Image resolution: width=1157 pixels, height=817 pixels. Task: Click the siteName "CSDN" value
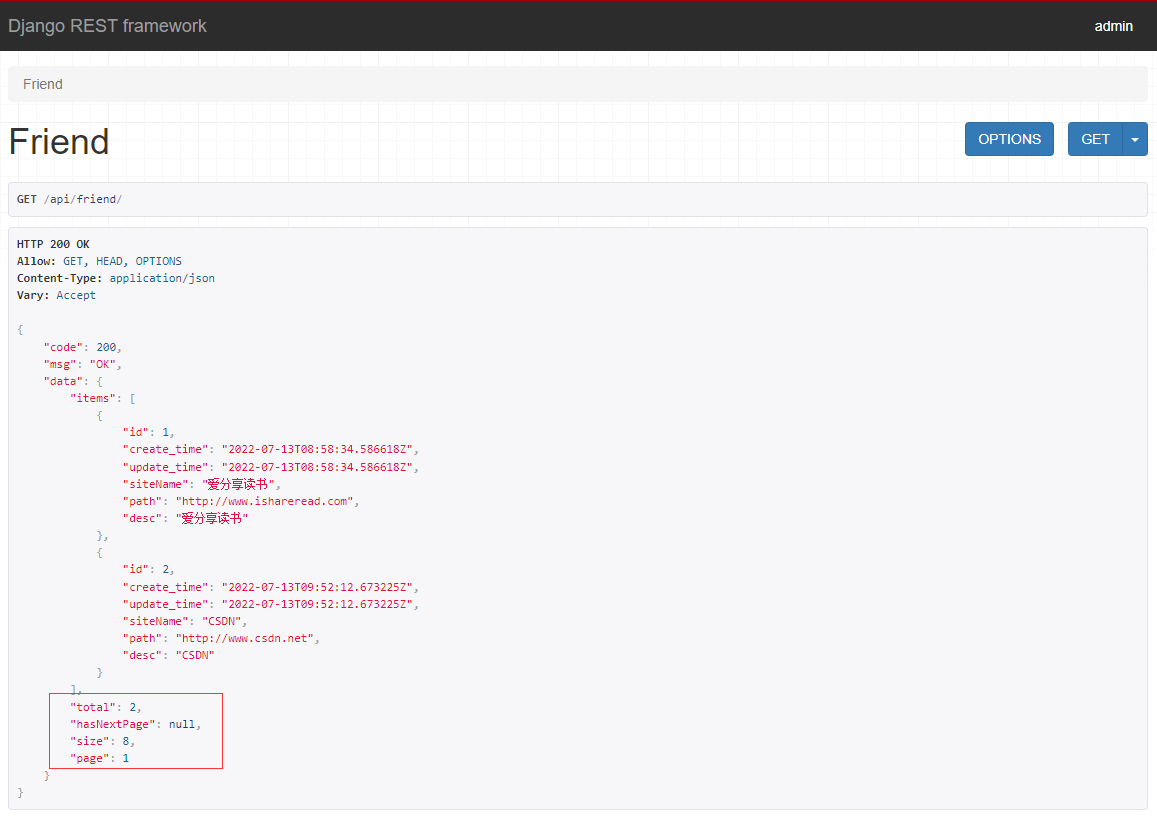pyautogui.click(x=224, y=621)
